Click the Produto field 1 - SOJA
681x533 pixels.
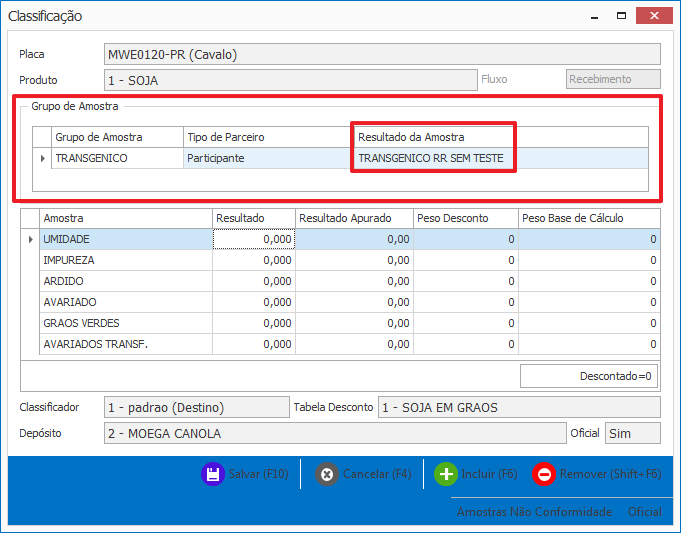point(291,80)
